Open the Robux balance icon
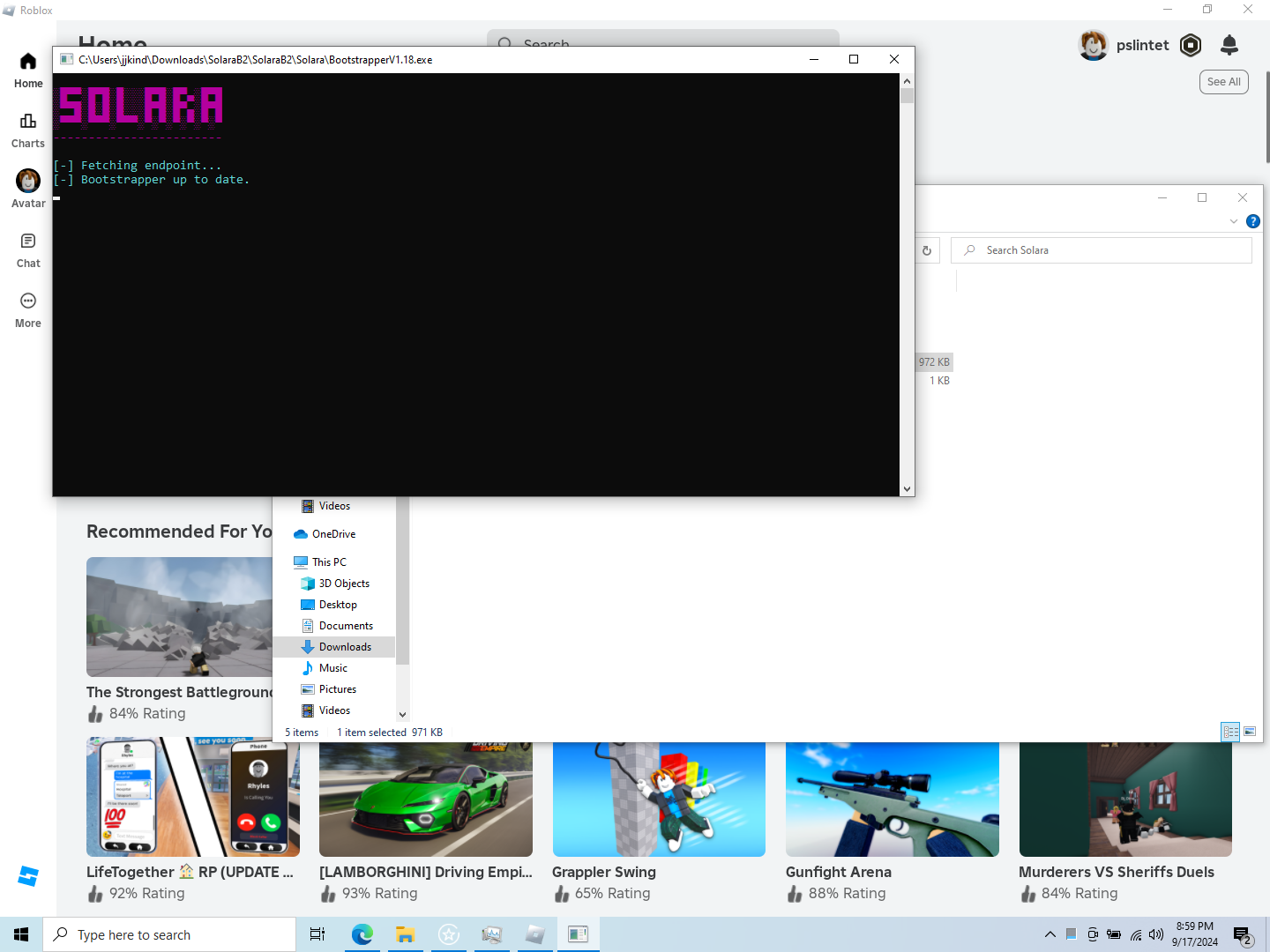Screen dimensions: 1270x952 [x=1191, y=45]
